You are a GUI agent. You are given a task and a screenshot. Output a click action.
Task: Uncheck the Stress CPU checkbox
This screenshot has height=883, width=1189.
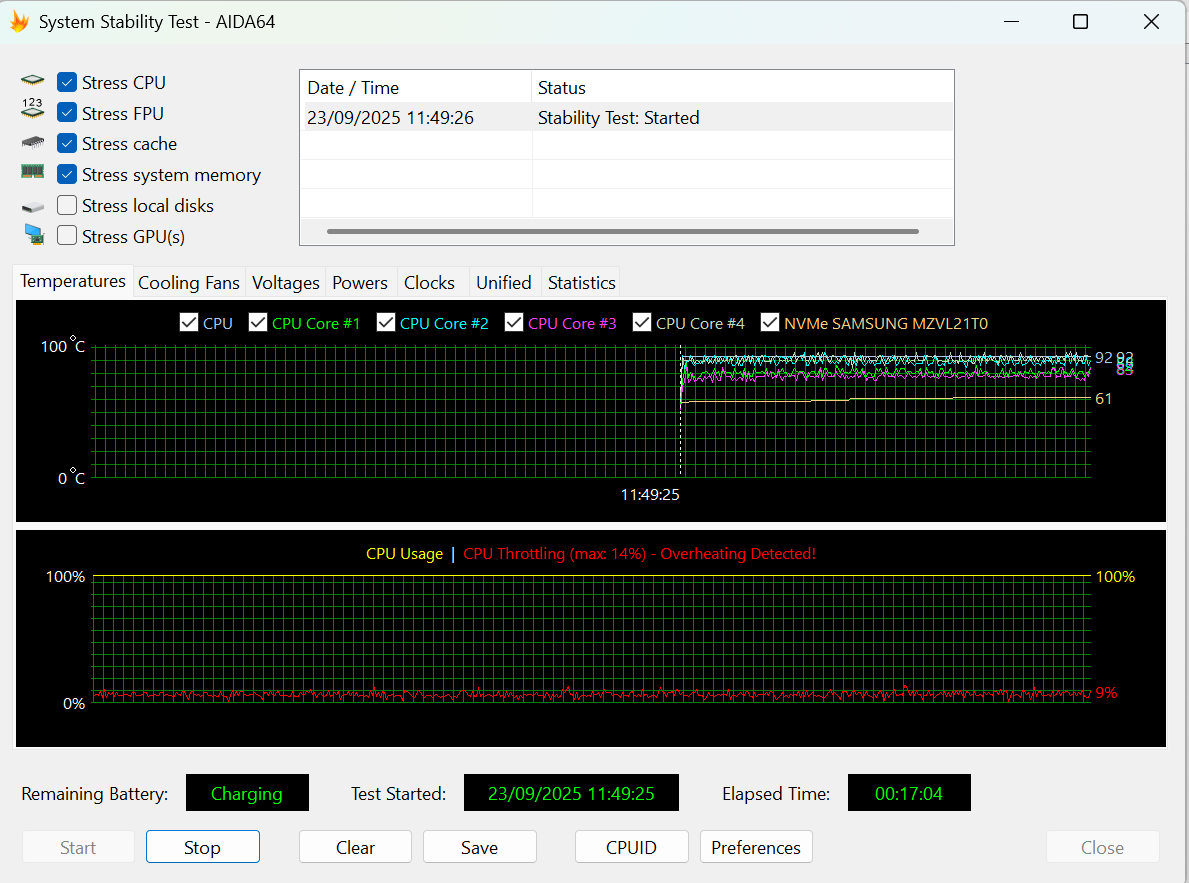[67, 82]
